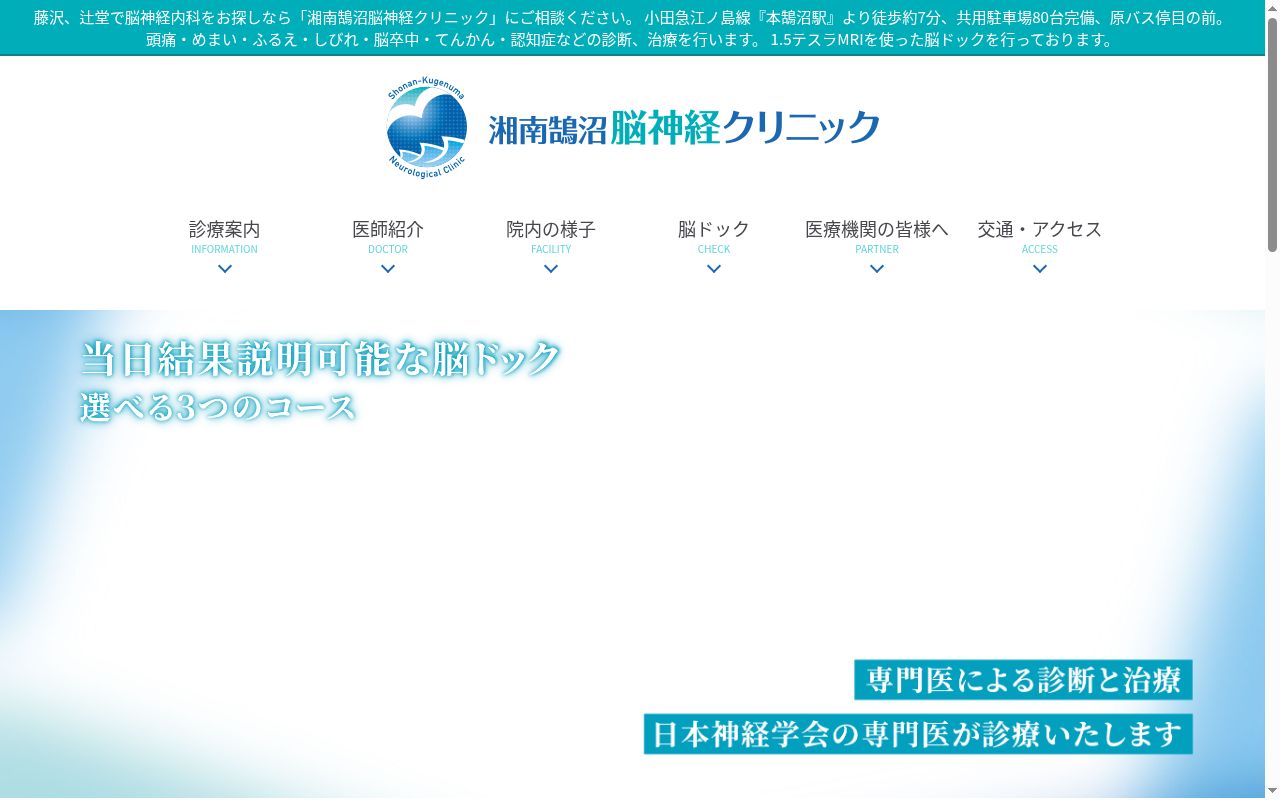Open the 診療案内 INFORMATION menu
Image resolution: width=1280 pixels, height=800 pixels.
tap(225, 238)
